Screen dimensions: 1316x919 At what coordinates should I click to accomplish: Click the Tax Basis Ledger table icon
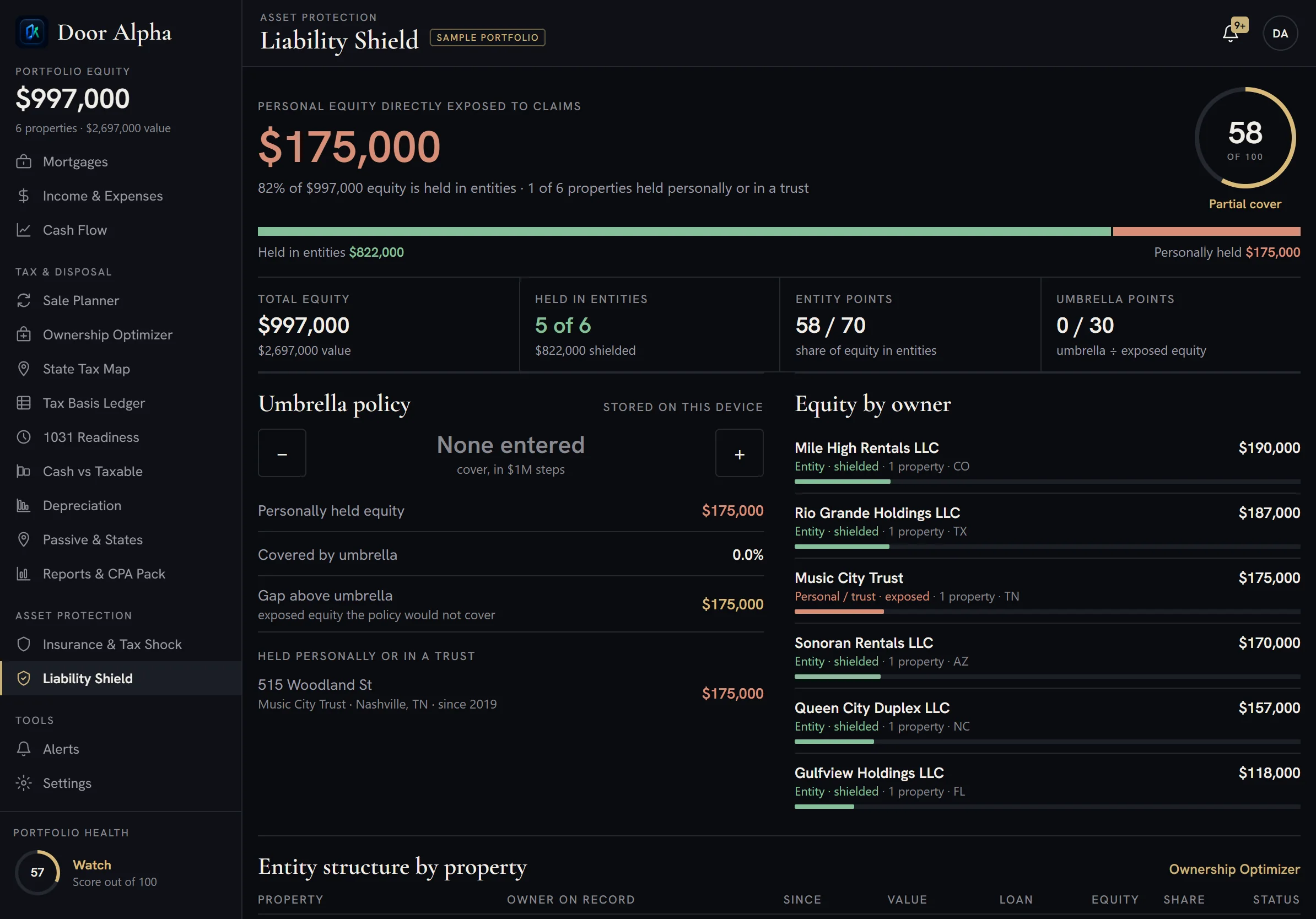(x=24, y=403)
